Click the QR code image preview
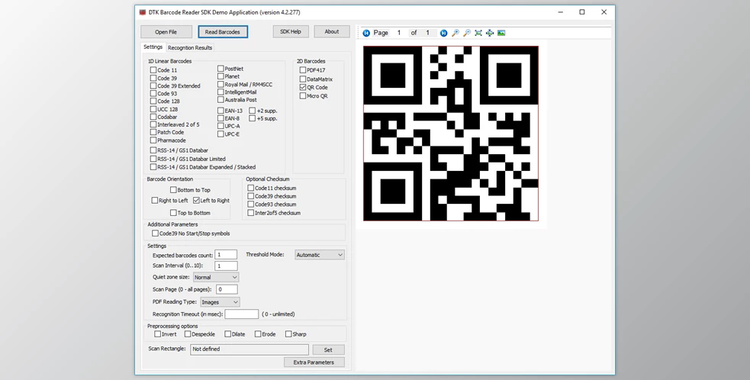The width and height of the screenshot is (750, 380). 451,134
